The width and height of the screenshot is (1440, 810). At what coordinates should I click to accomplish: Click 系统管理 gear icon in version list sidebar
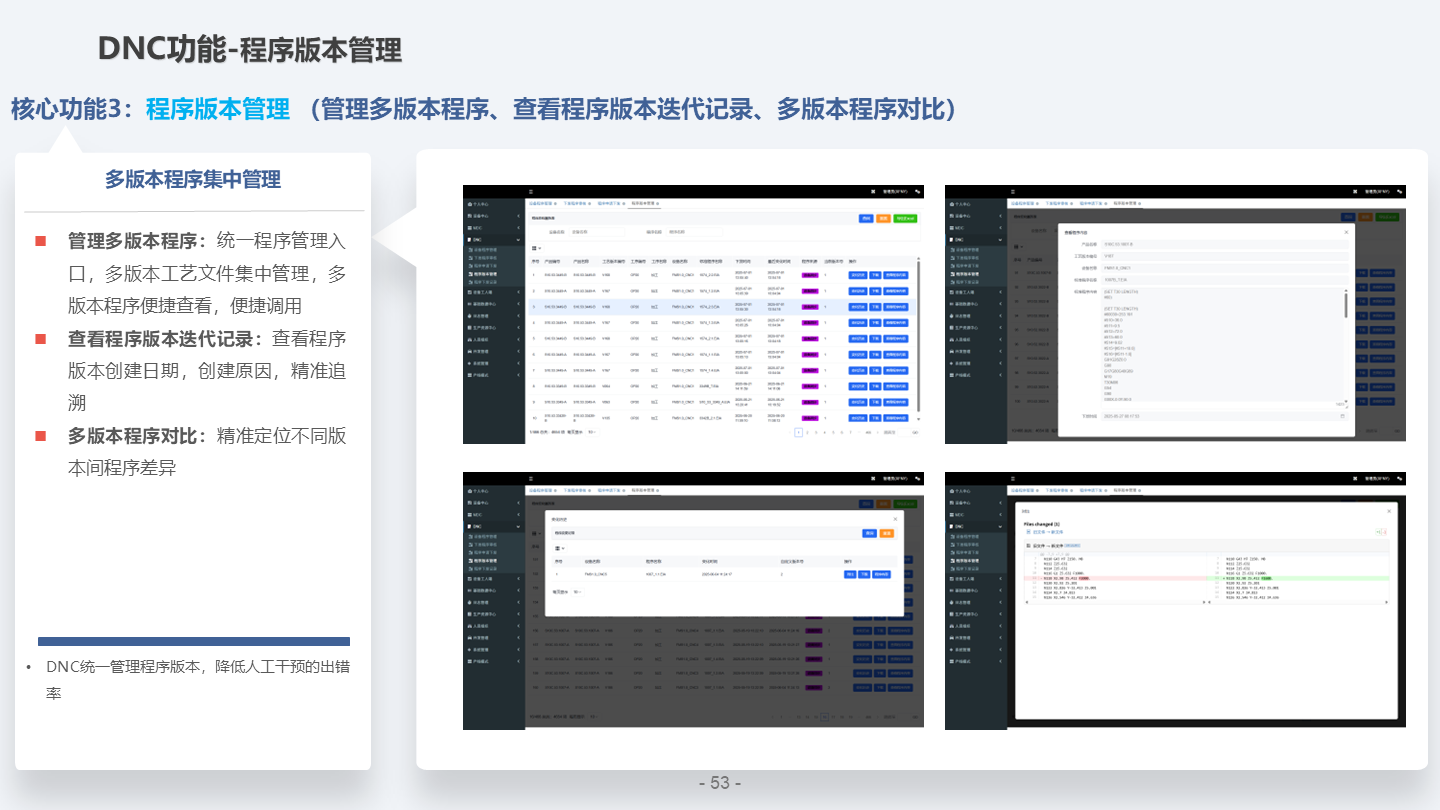tap(470, 363)
